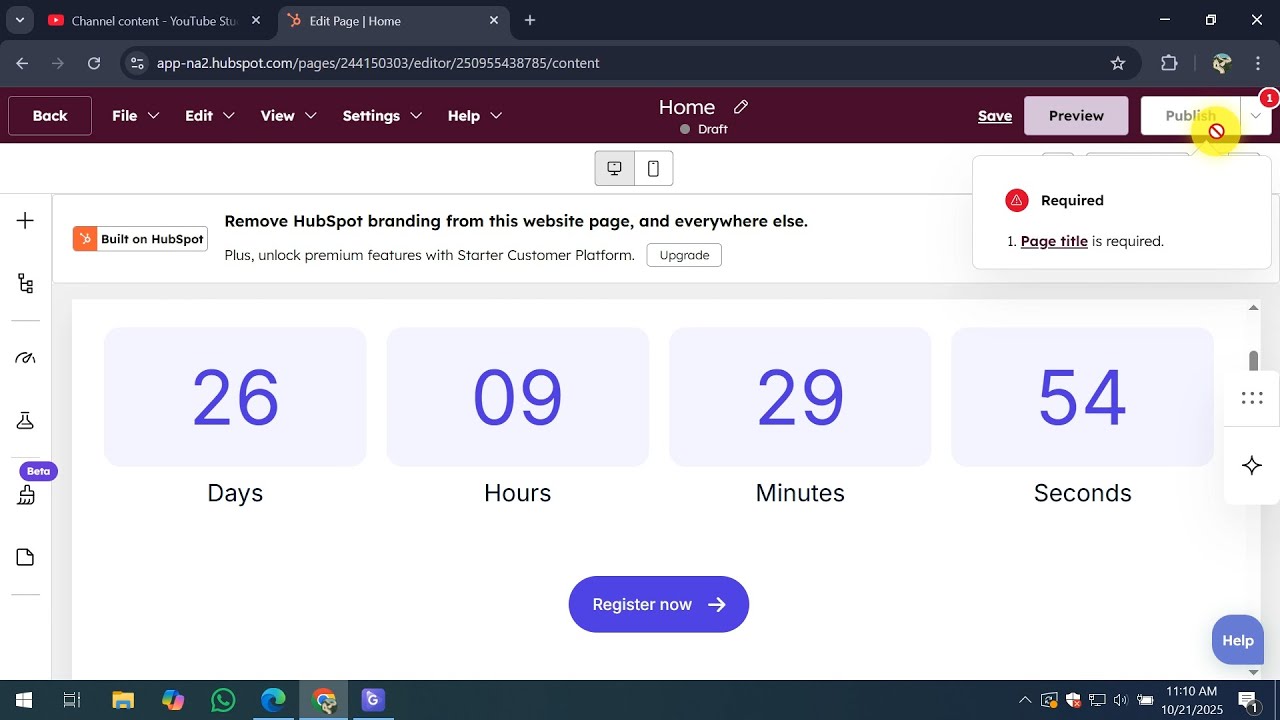Click the volume speaker tray icon
The image size is (1280, 720).
1120,700
